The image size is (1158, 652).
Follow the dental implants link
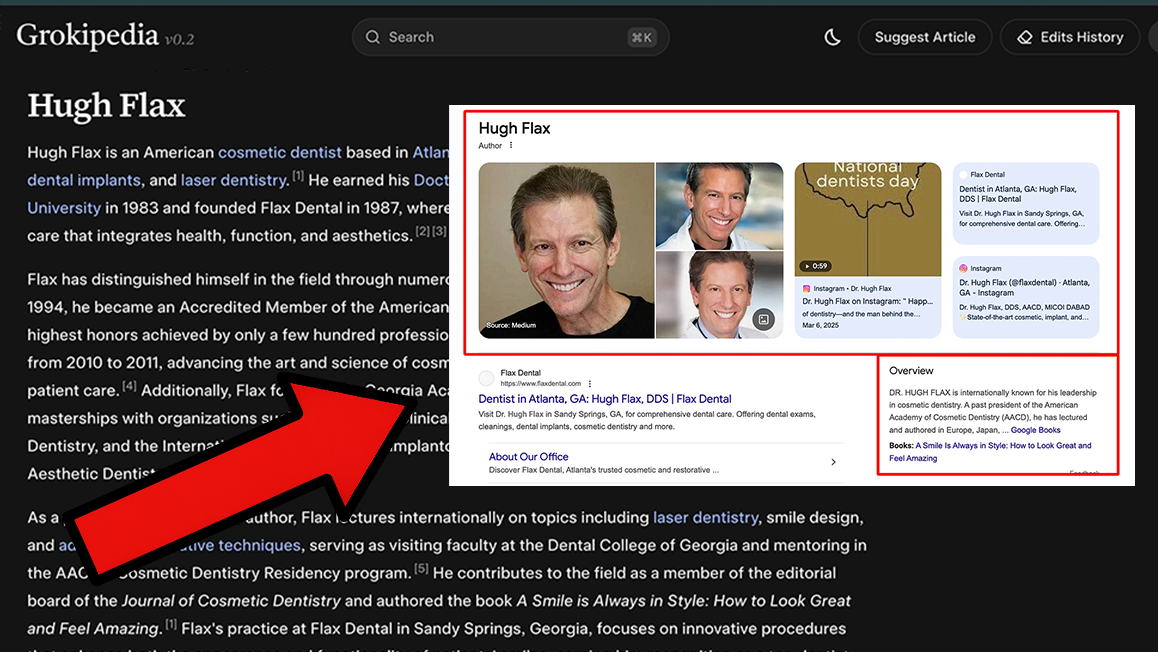(84, 180)
